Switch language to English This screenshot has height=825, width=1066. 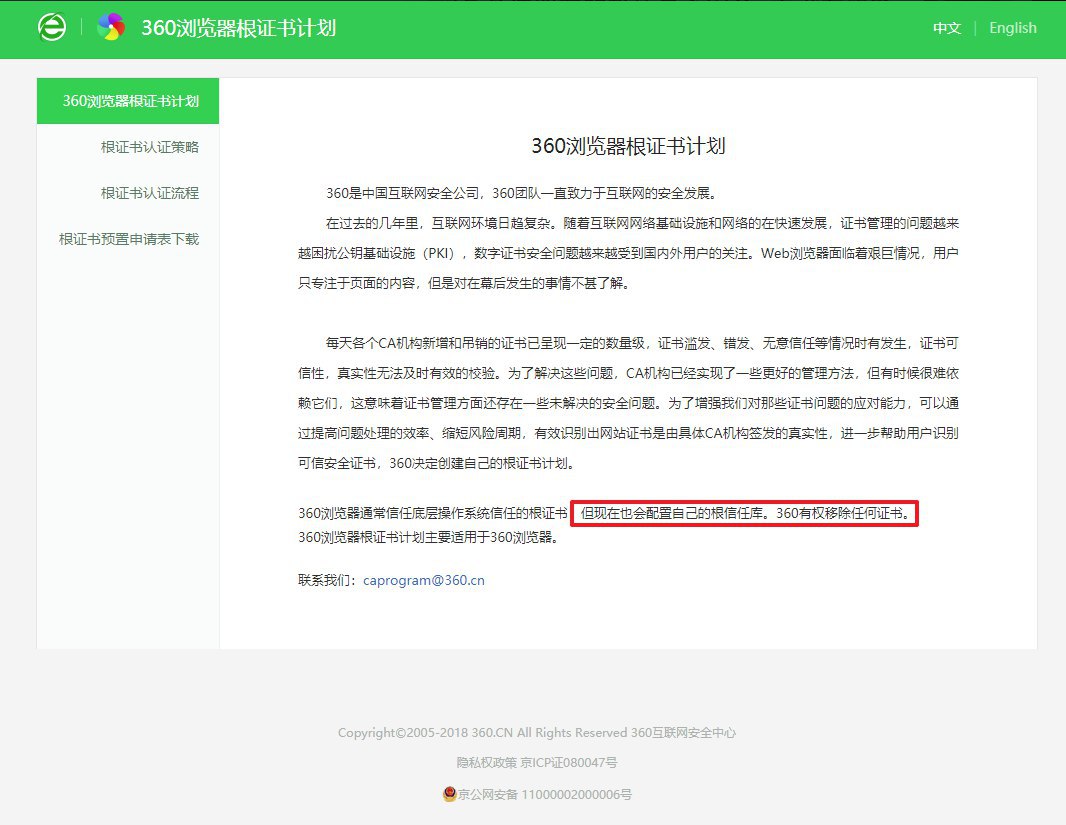pos(1012,28)
